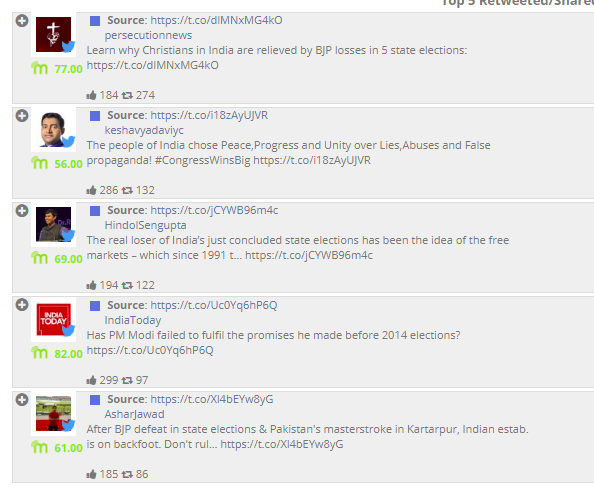Open source link https://t.co/i18zAyUJVR
Viewport: 594px width, 494px height.
coord(209,115)
